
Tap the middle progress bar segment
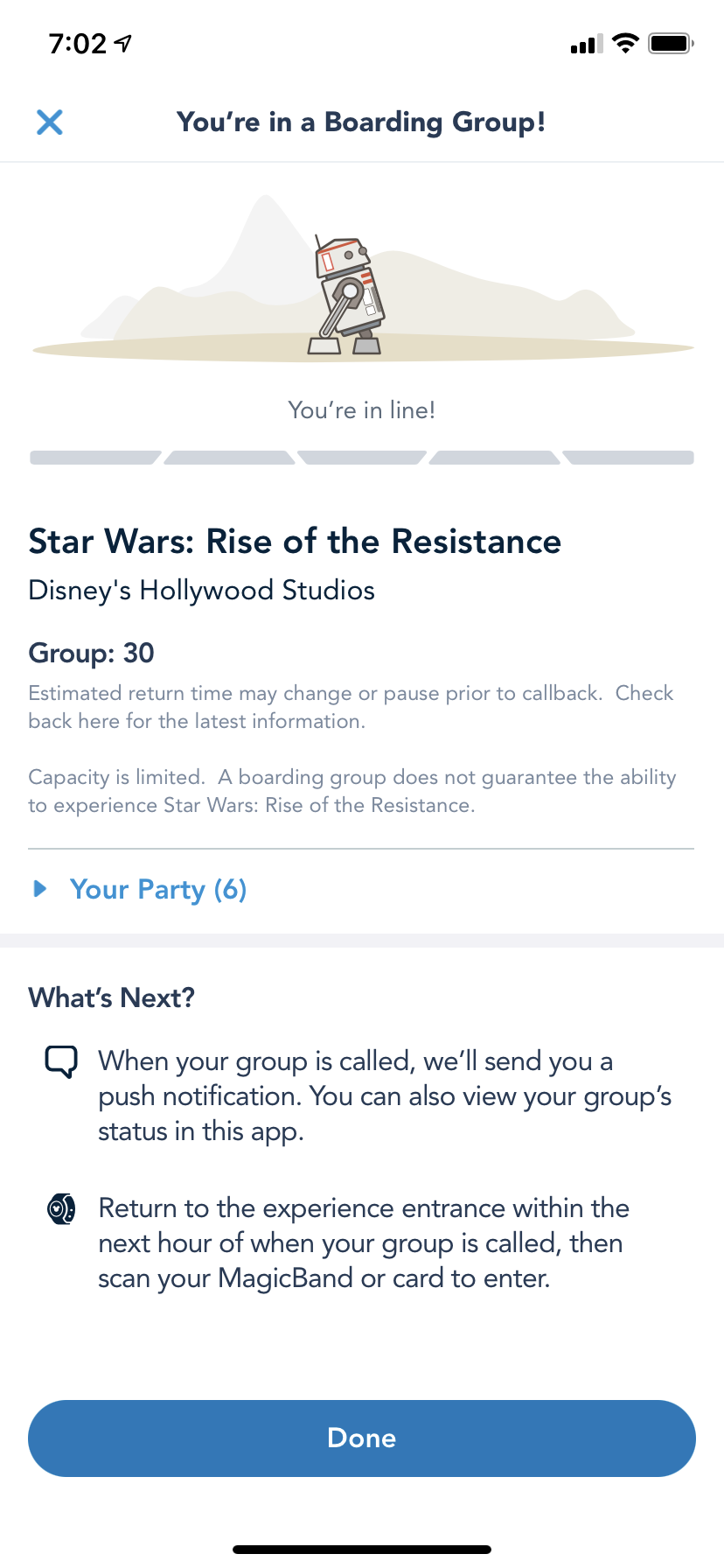click(x=362, y=458)
